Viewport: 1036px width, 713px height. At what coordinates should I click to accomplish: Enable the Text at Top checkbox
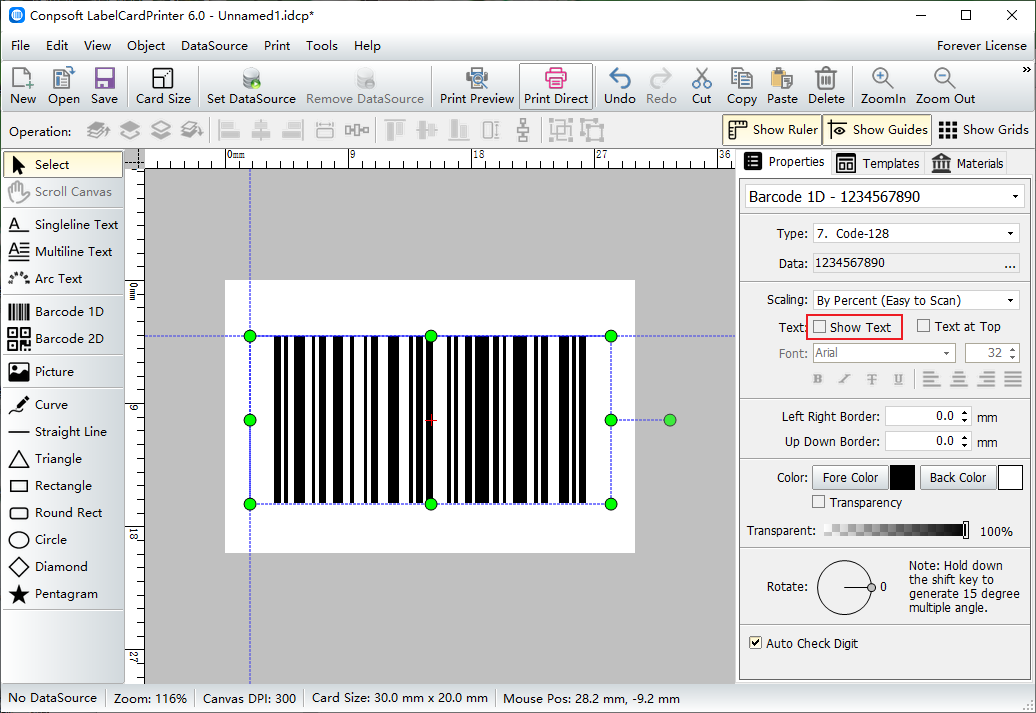(x=924, y=326)
